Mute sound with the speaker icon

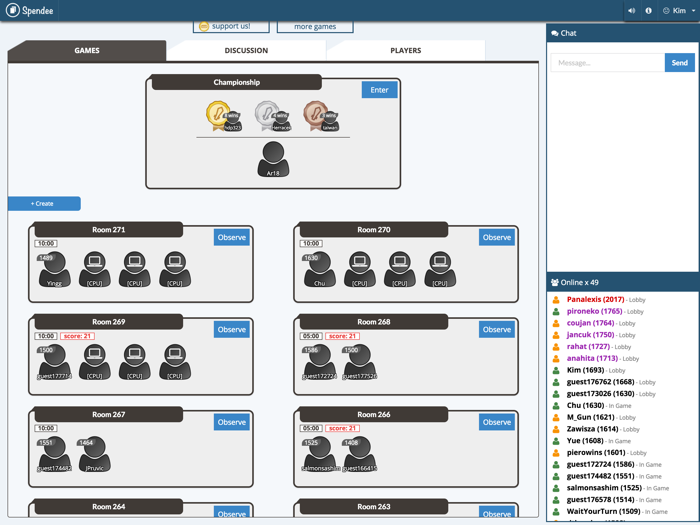tap(631, 11)
